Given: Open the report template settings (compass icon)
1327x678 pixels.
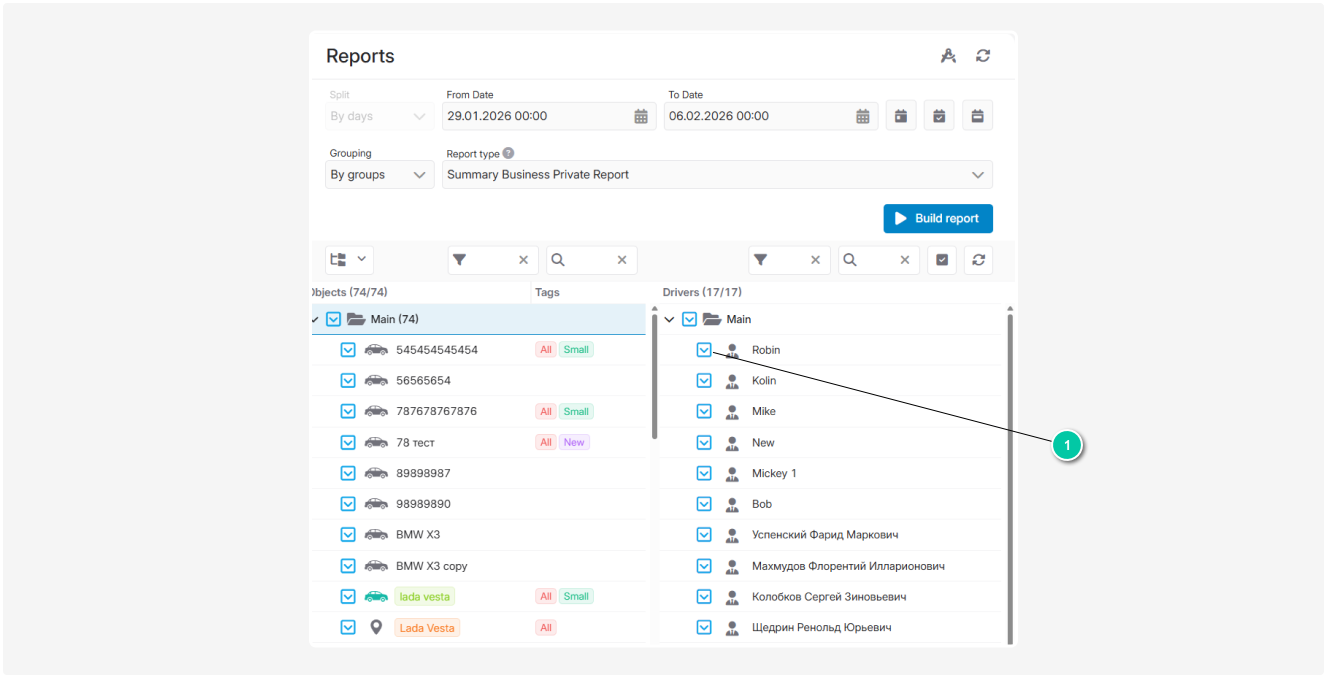Looking at the screenshot, I should tap(947, 56).
